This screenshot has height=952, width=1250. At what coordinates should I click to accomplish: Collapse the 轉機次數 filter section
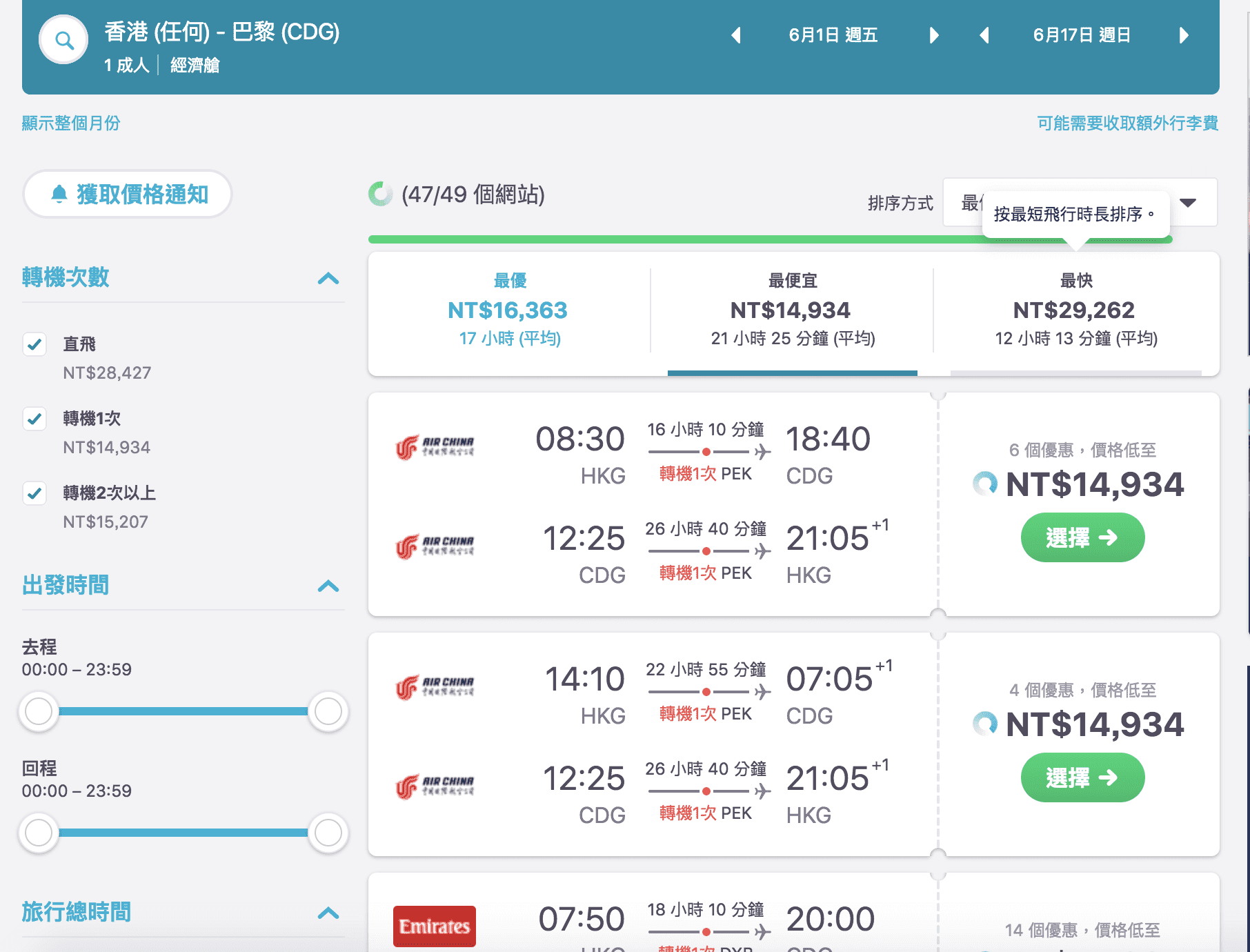coord(328,278)
